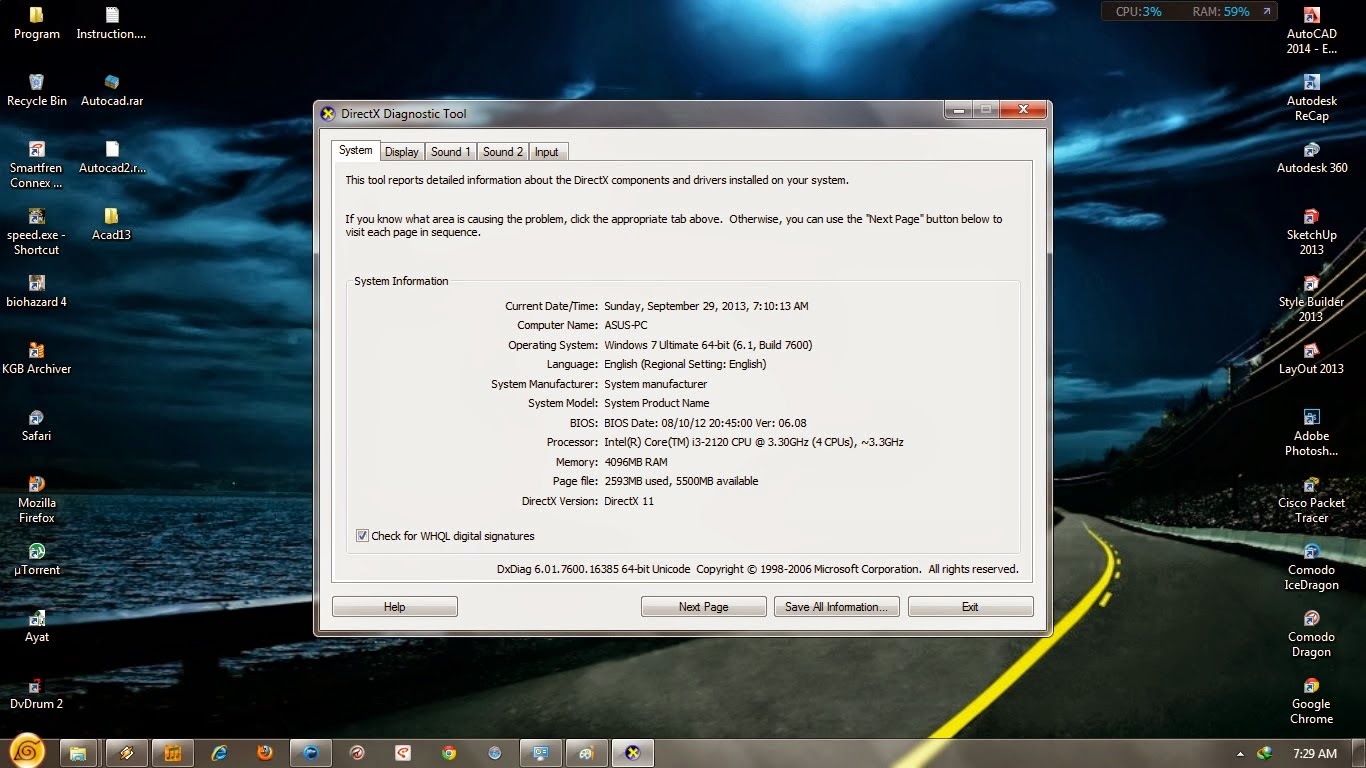Open the orange music player taskbar icon
This screenshot has width=1366, height=768.
[172, 753]
